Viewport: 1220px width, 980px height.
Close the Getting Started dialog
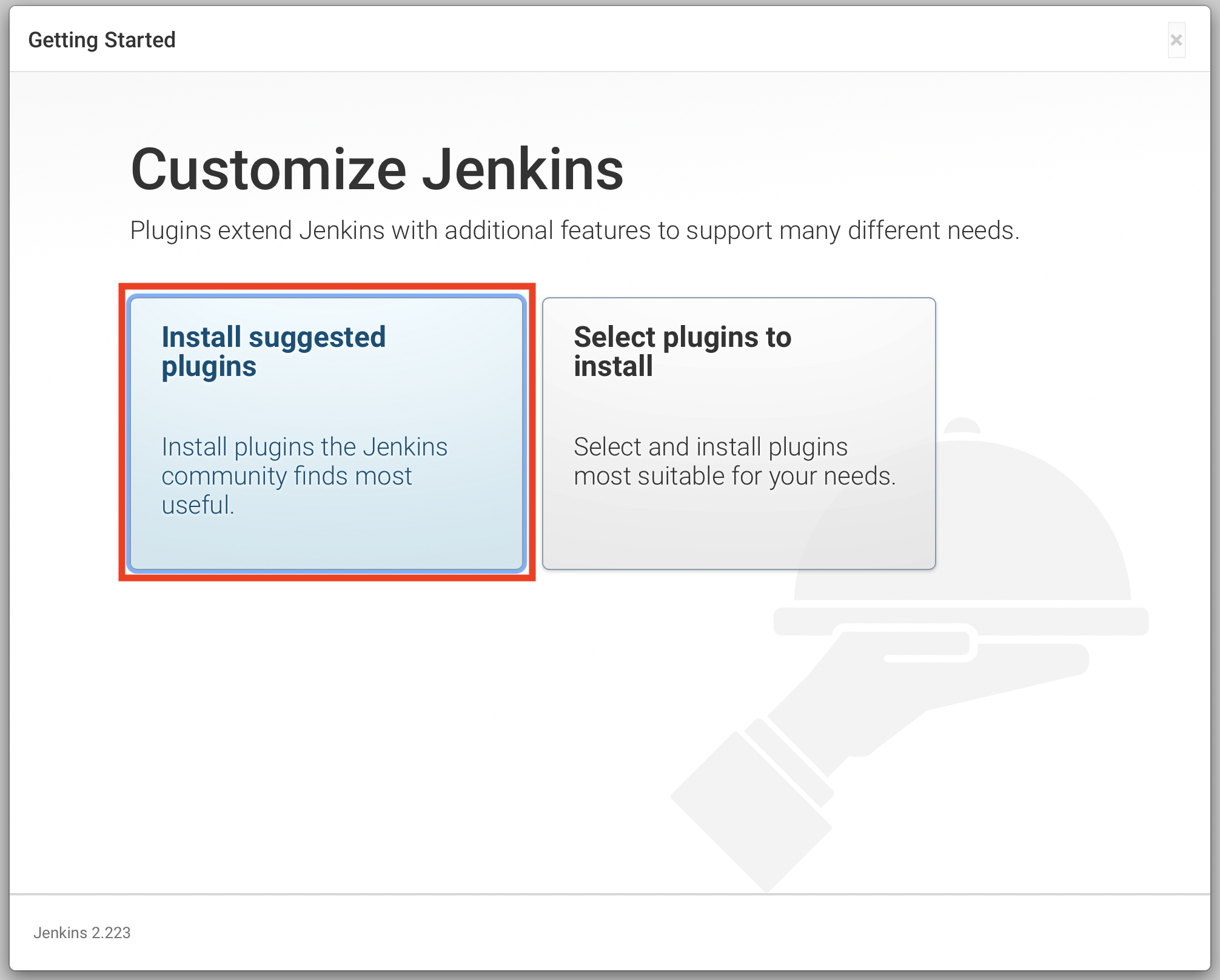click(1176, 40)
